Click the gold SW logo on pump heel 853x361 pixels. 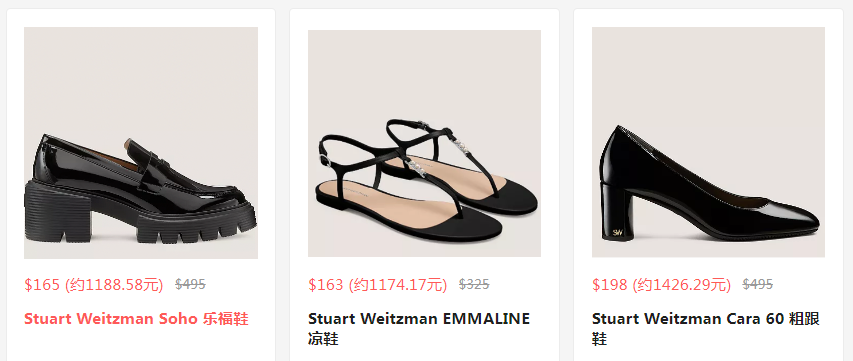pyautogui.click(x=617, y=232)
